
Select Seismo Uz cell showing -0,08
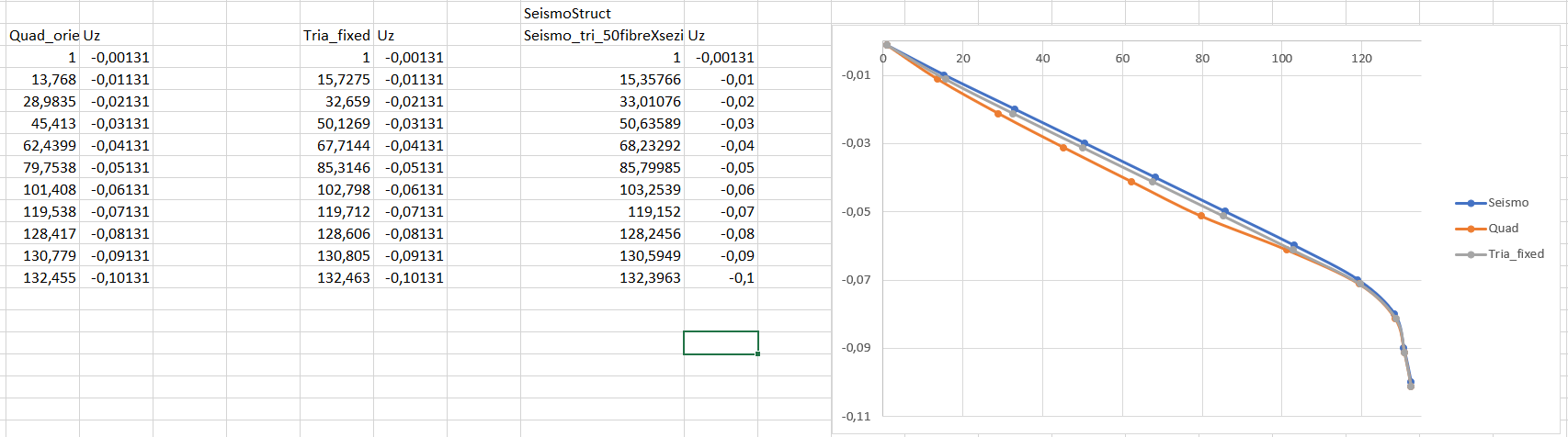pos(722,233)
